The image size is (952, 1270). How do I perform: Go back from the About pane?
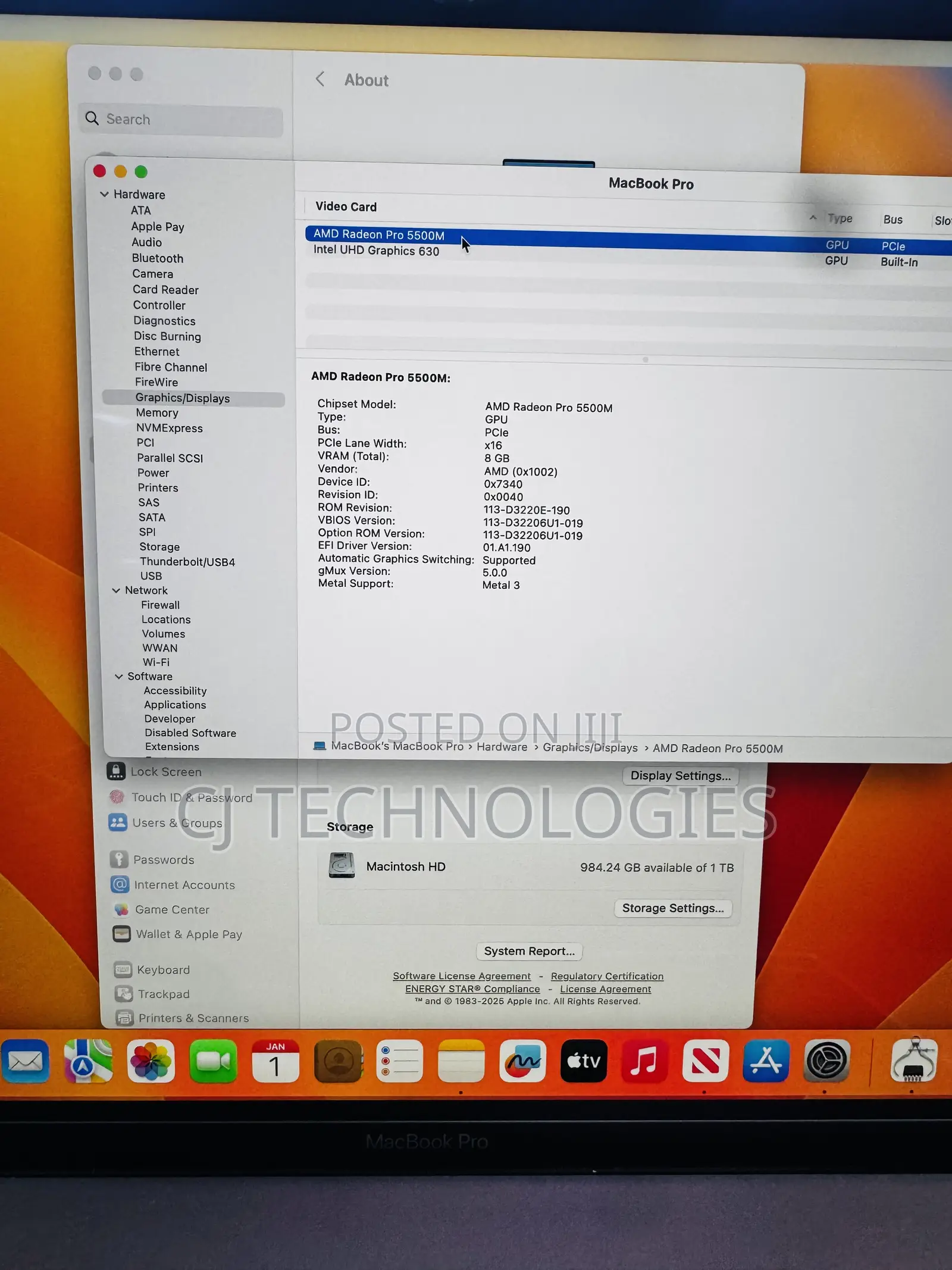tap(320, 79)
